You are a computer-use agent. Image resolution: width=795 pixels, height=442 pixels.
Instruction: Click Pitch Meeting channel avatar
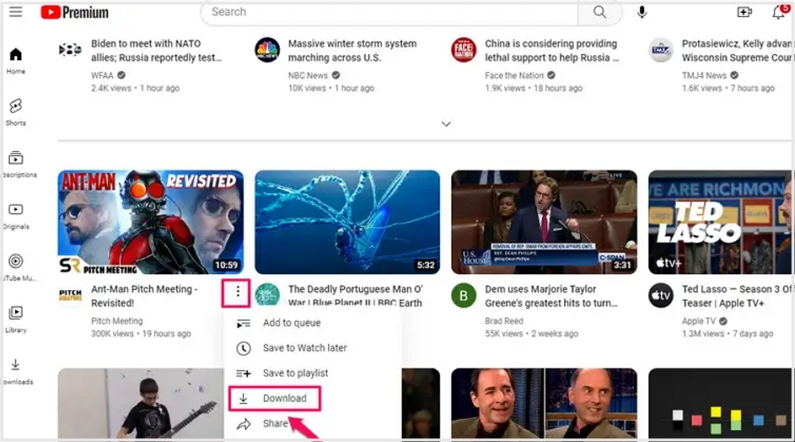click(x=70, y=295)
